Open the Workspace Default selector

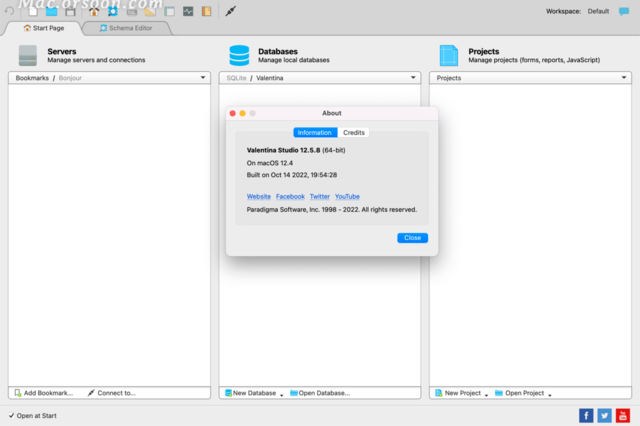pos(598,11)
